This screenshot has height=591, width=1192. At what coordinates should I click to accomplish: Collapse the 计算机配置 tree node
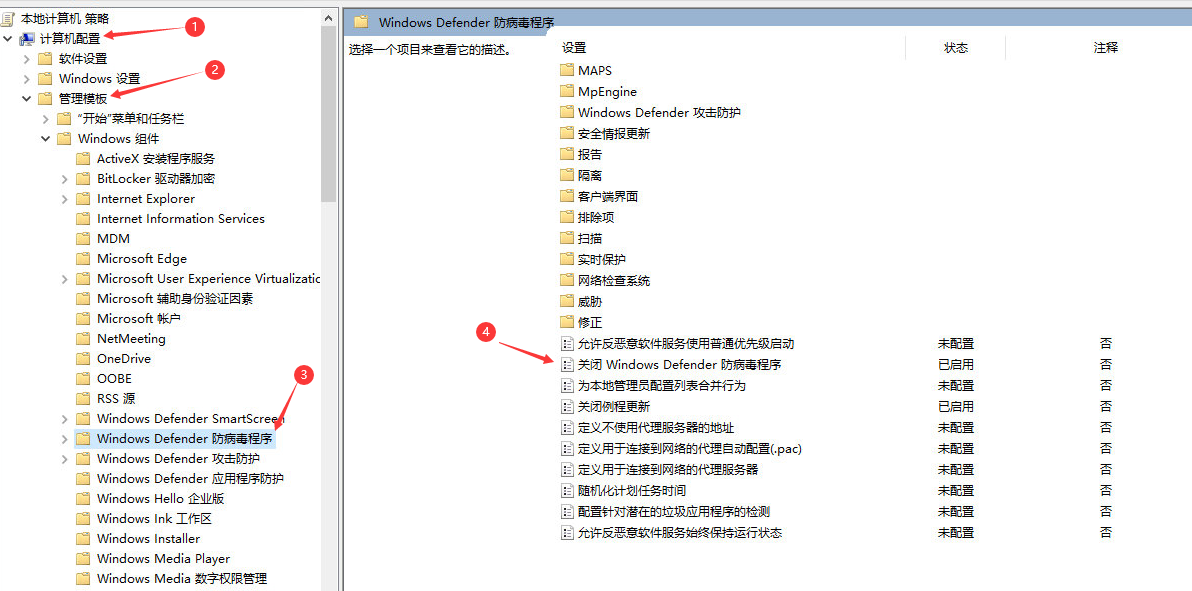click(8, 38)
